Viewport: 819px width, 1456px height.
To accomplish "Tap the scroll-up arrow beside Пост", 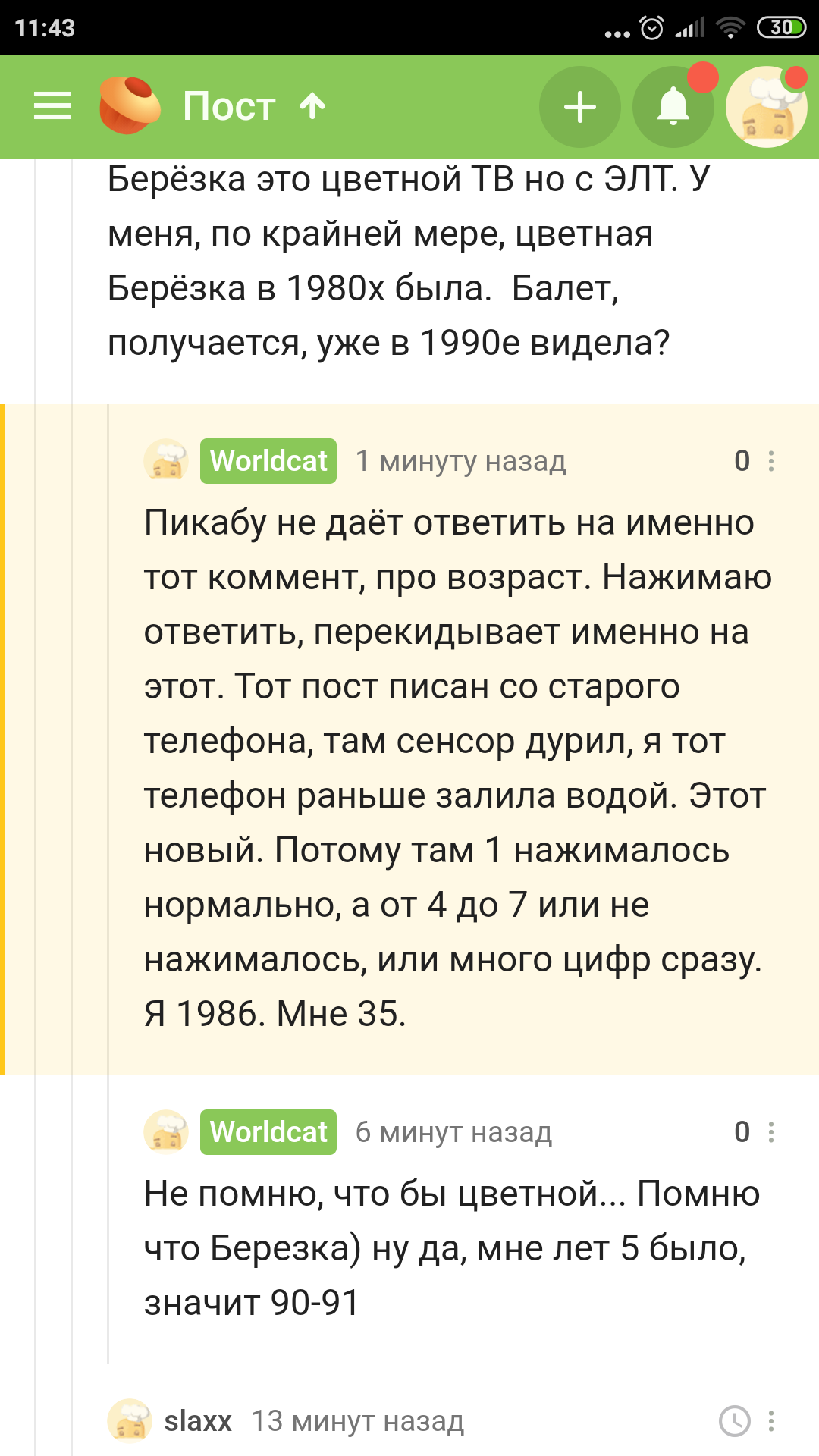I will tap(312, 106).
